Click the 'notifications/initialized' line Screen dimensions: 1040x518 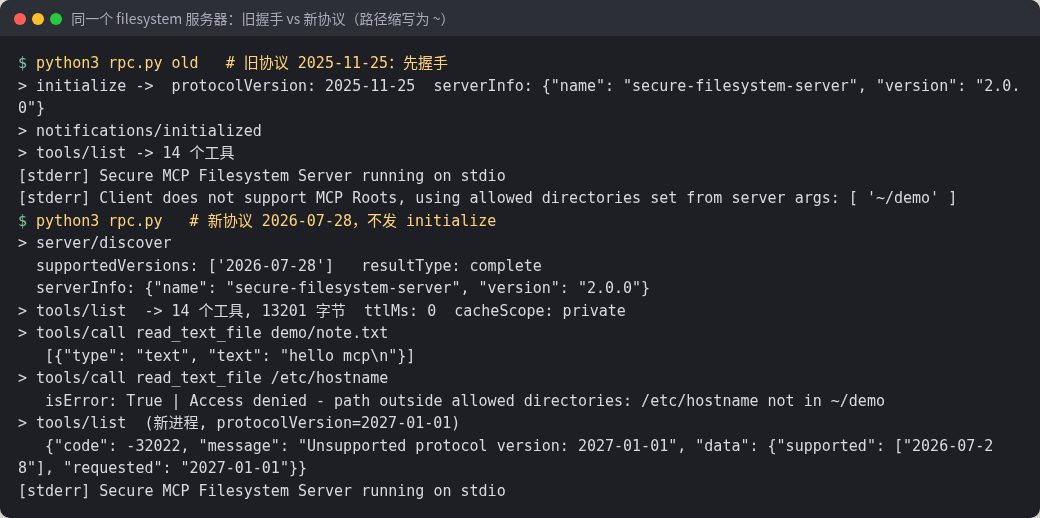(x=139, y=131)
